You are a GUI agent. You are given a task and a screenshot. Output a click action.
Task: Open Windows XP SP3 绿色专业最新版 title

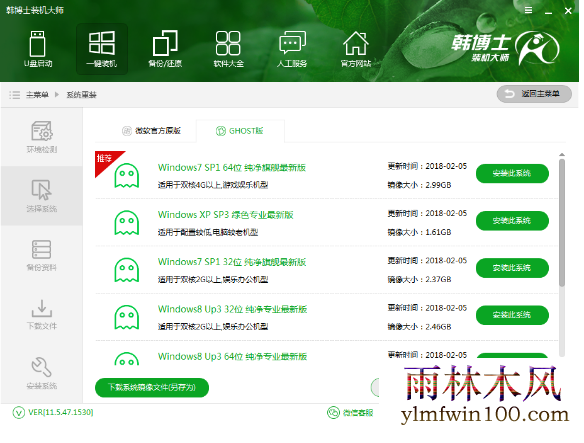226,215
